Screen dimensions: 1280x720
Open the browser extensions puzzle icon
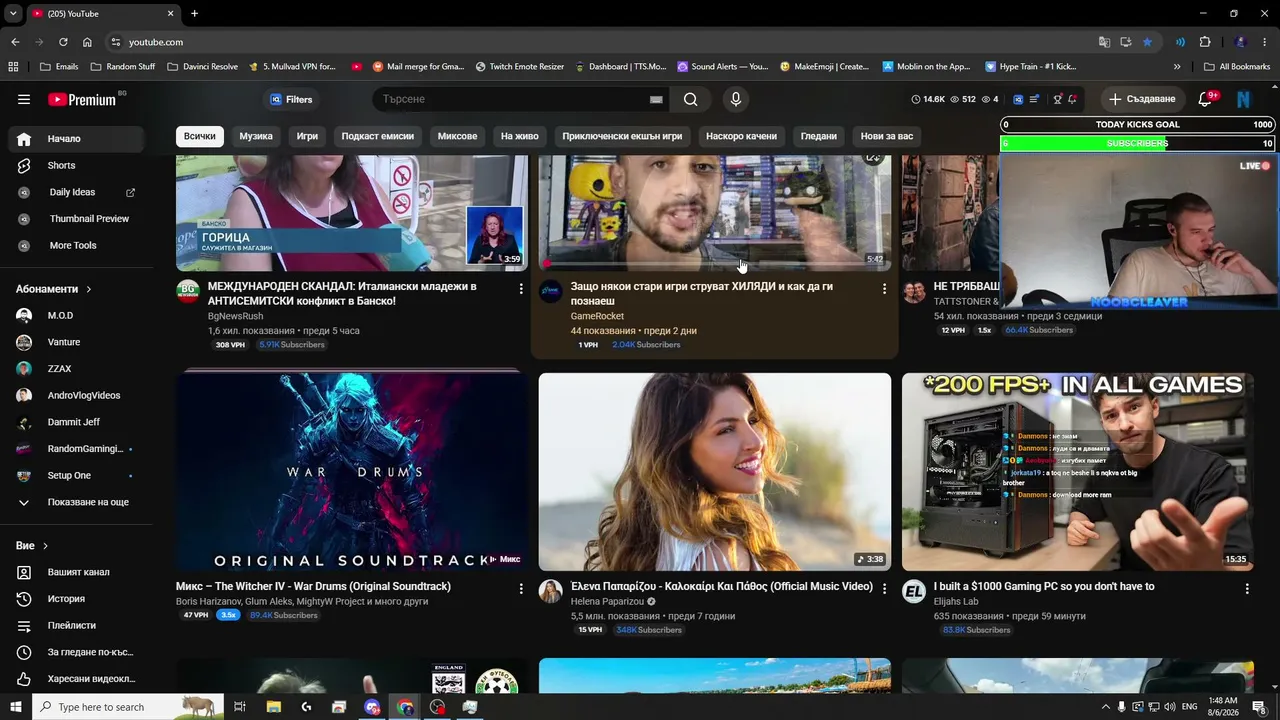click(1204, 42)
